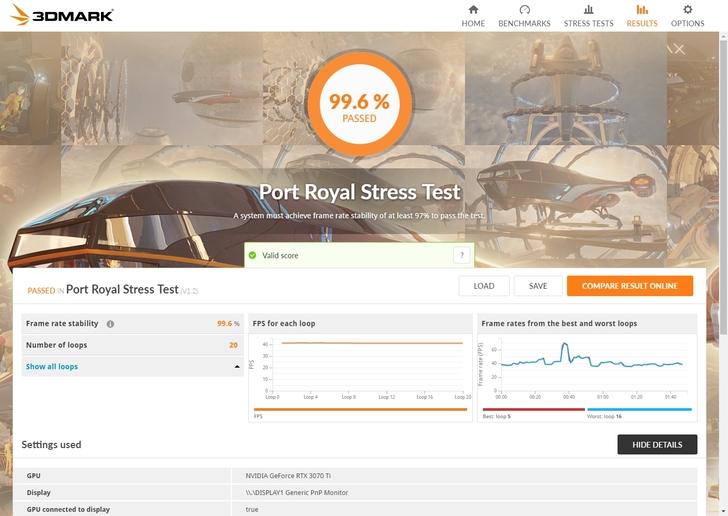Click the red Best loop 5 legend bar
Viewport: 728px width, 516px height.
pyautogui.click(x=533, y=409)
